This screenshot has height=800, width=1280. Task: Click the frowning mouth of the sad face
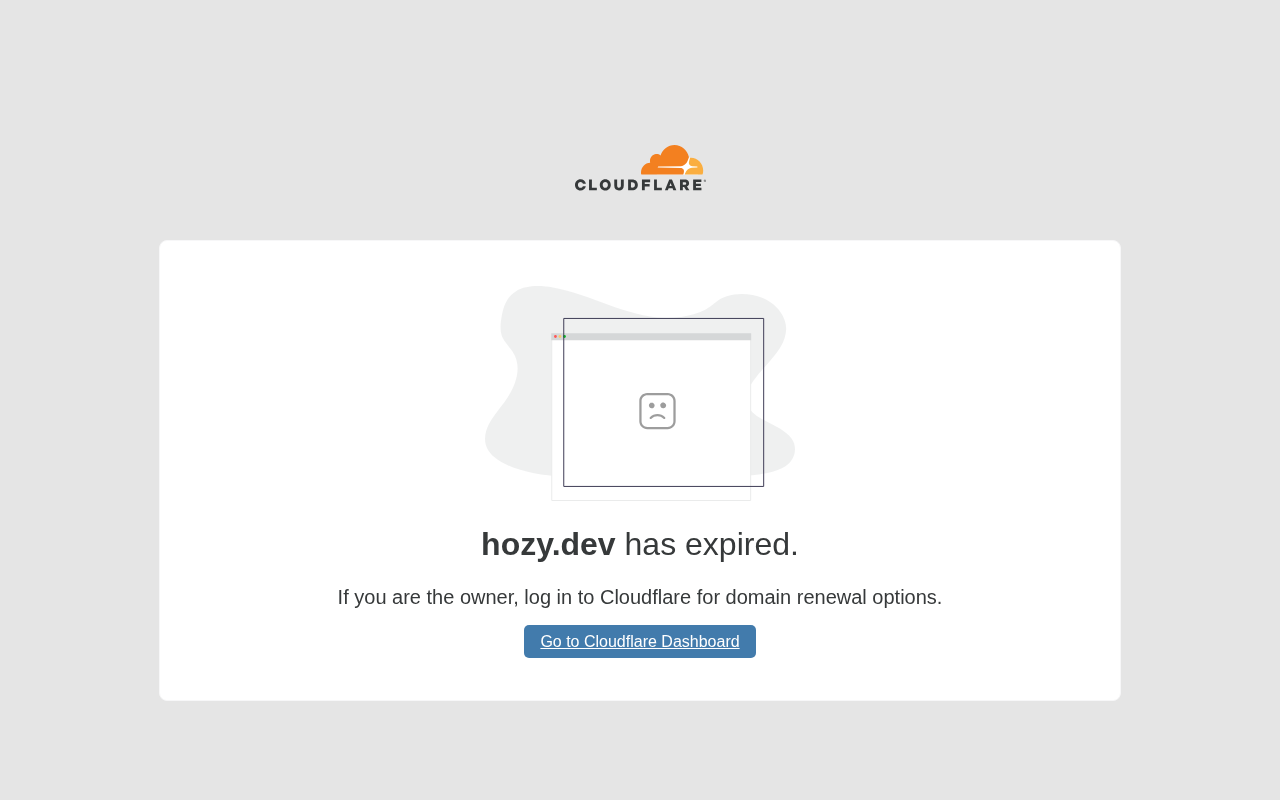pyautogui.click(x=657, y=416)
